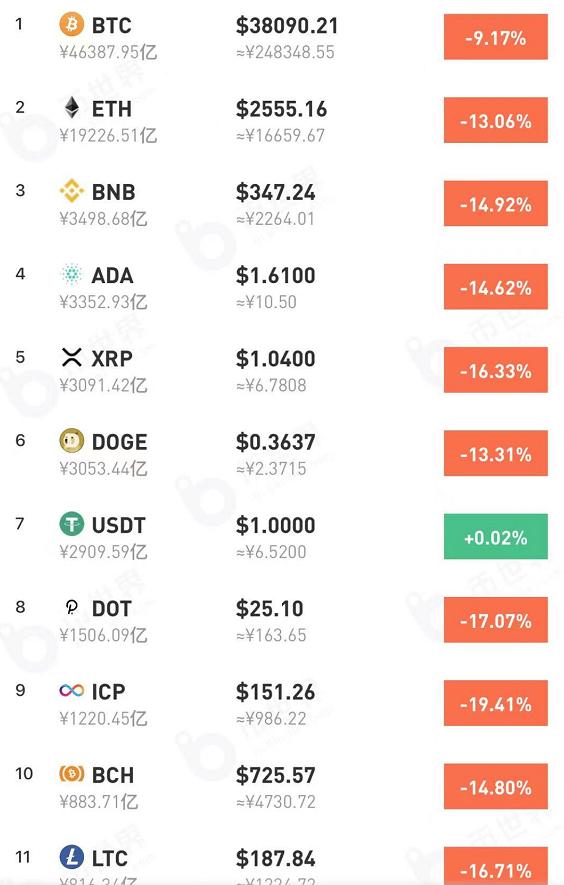Select the Ethereum diamond icon
This screenshot has height=885, width=564.
[72, 108]
